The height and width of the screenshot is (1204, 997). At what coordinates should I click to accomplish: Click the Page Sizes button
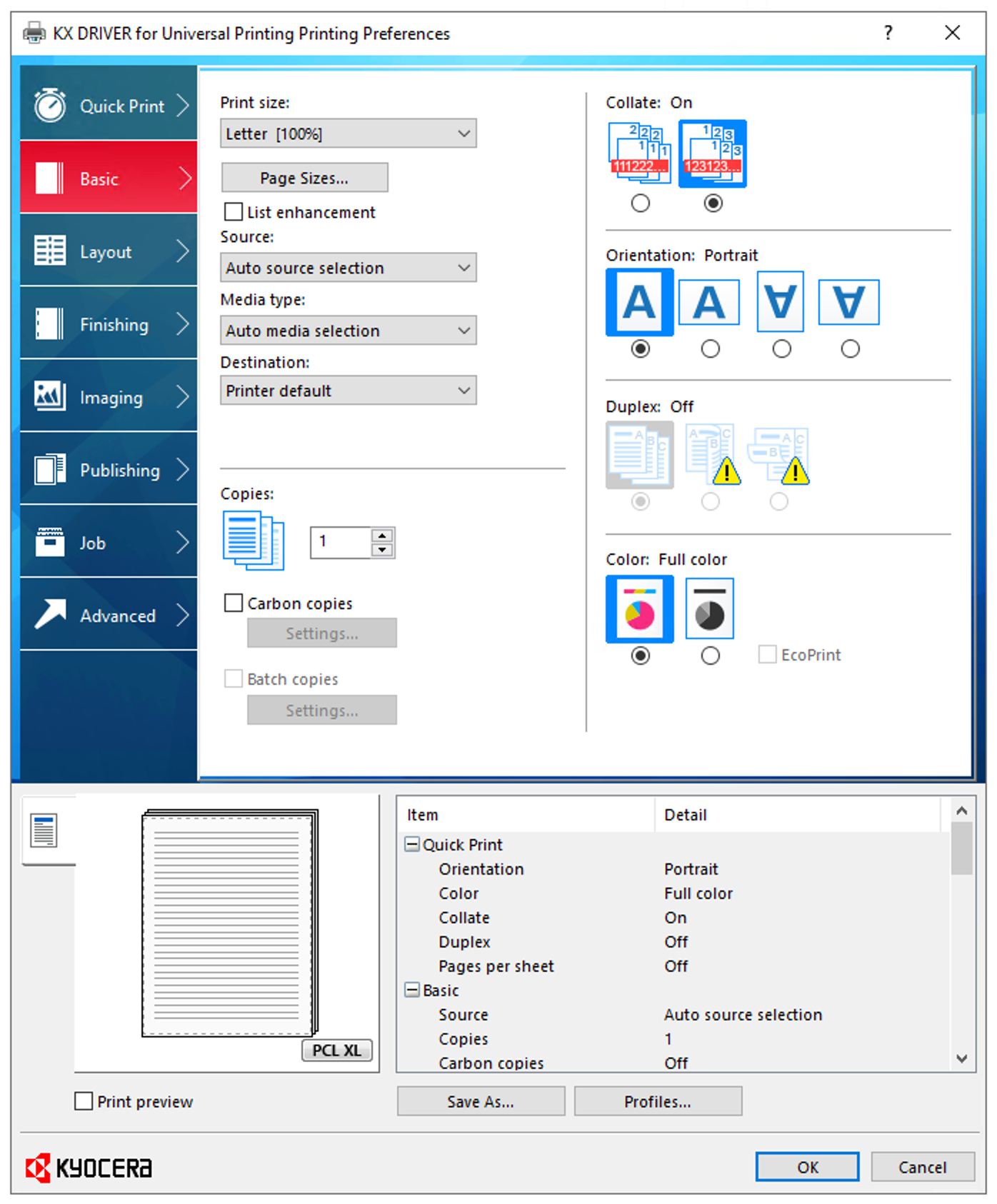(304, 178)
